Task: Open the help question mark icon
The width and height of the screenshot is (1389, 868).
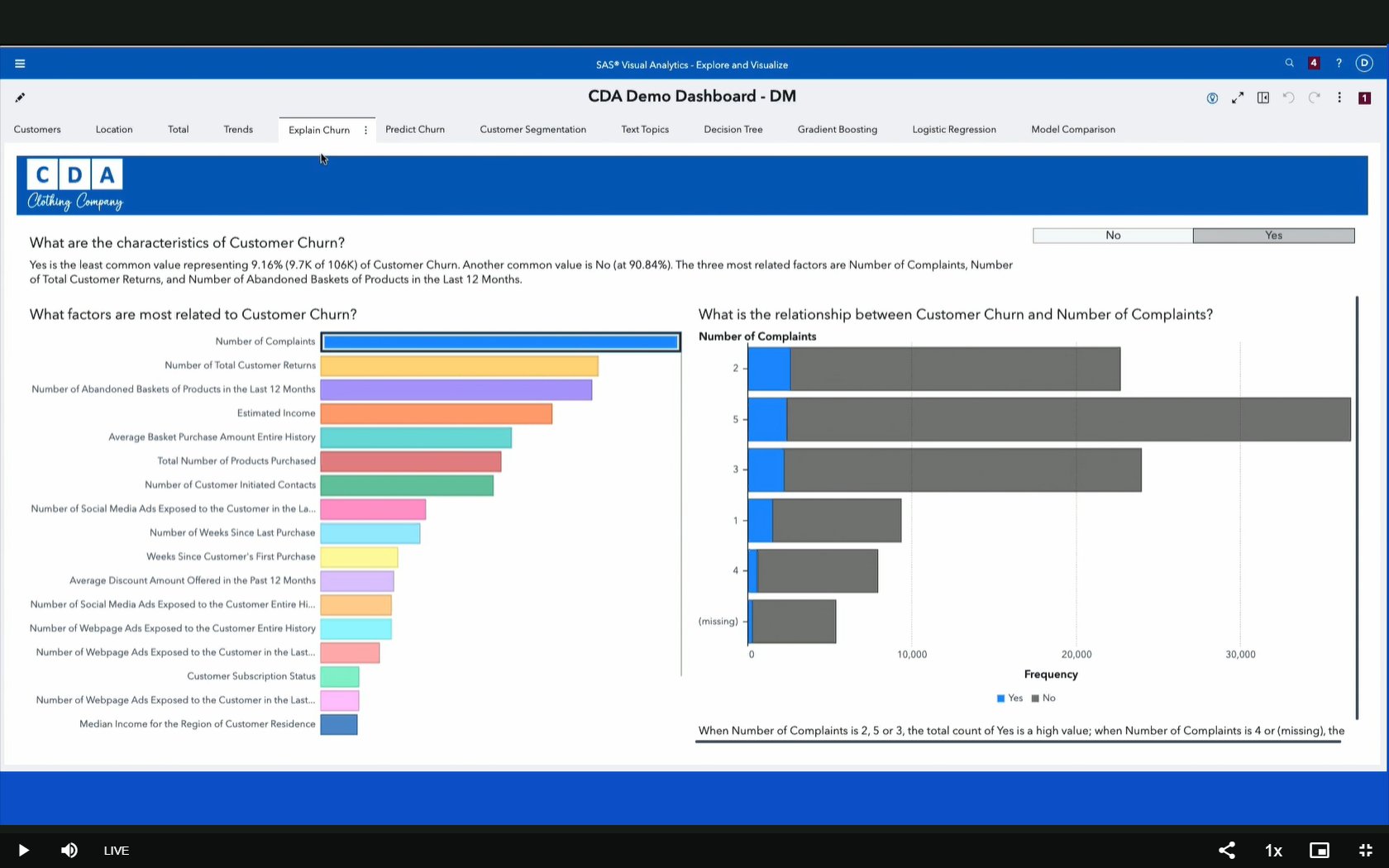Action: pyautogui.click(x=1339, y=63)
